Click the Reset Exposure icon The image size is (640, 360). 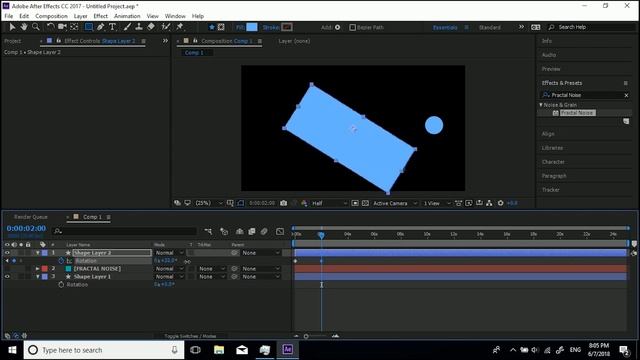pyautogui.click(x=500, y=203)
